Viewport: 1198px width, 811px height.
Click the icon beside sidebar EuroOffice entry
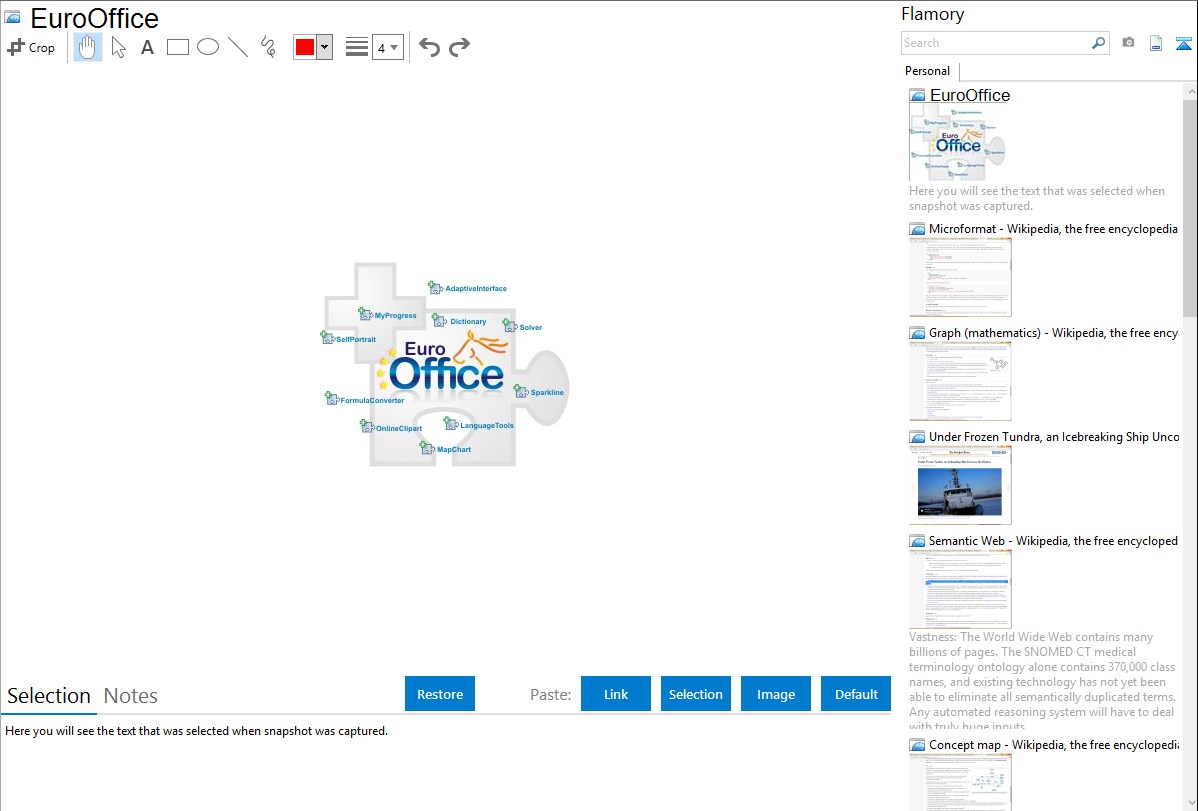tap(917, 96)
